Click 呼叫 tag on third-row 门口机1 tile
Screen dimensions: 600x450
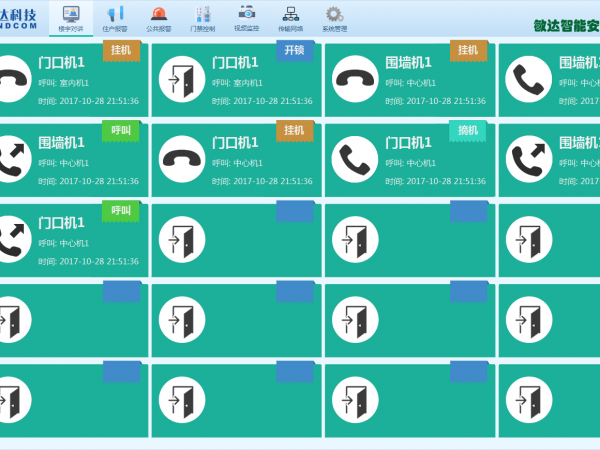point(120,210)
